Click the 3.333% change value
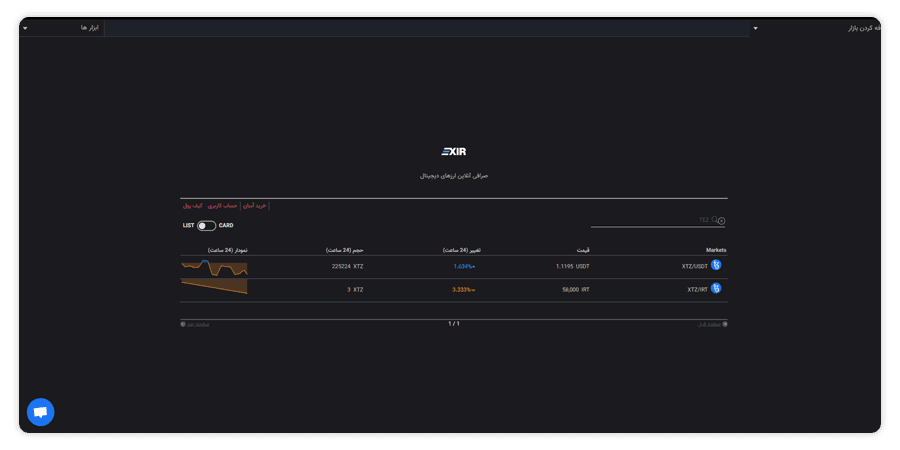 click(x=464, y=290)
